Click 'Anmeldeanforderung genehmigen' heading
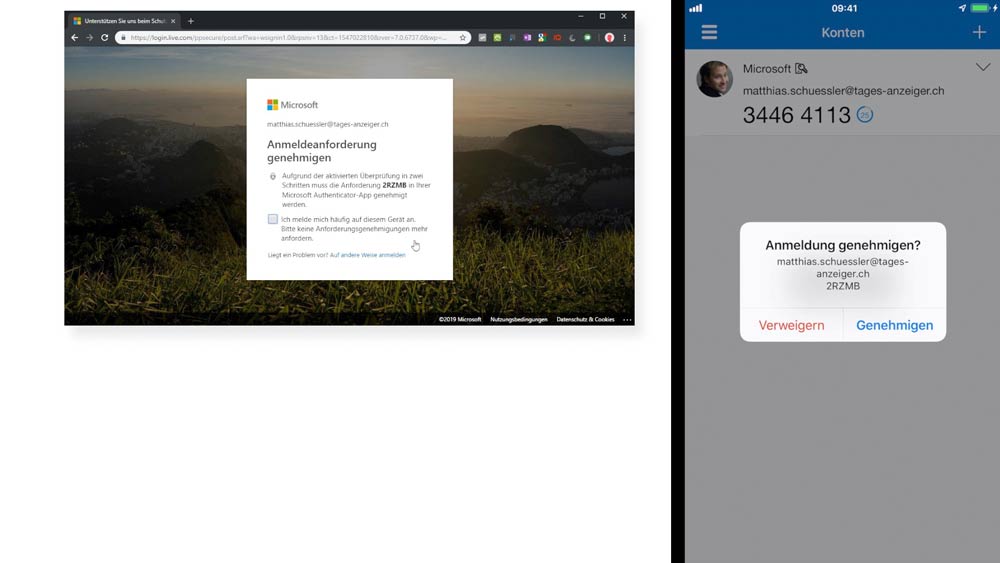Image resolution: width=1000 pixels, height=563 pixels. click(321, 150)
